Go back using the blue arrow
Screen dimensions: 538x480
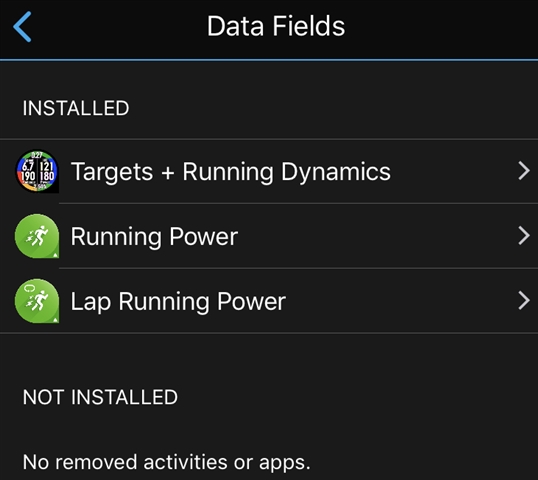click(x=22, y=27)
